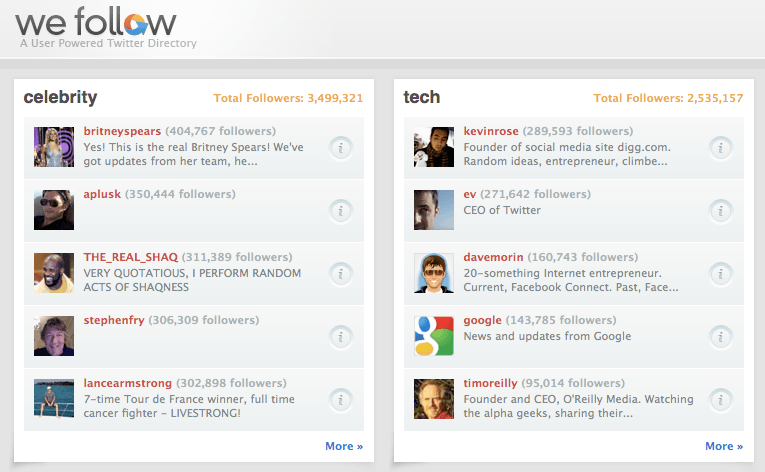
Task: Click More link under celebrity list
Action: [344, 446]
